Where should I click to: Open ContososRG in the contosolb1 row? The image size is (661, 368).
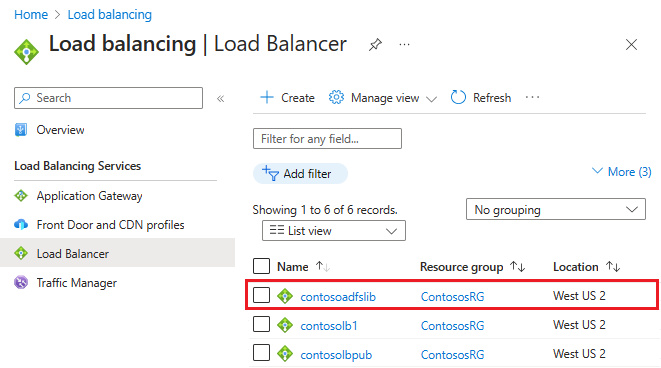point(452,326)
